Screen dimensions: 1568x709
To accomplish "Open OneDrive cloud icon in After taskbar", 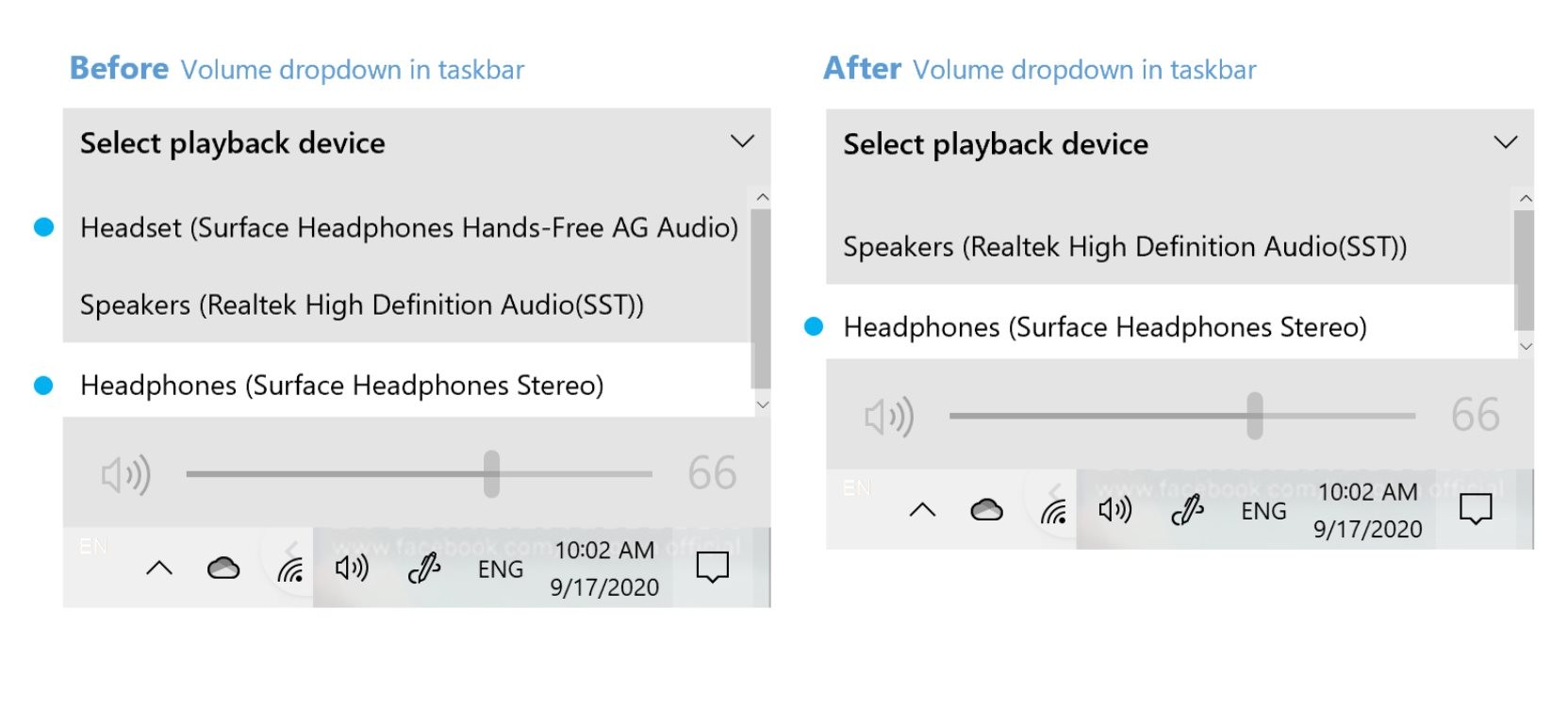I will pos(986,510).
